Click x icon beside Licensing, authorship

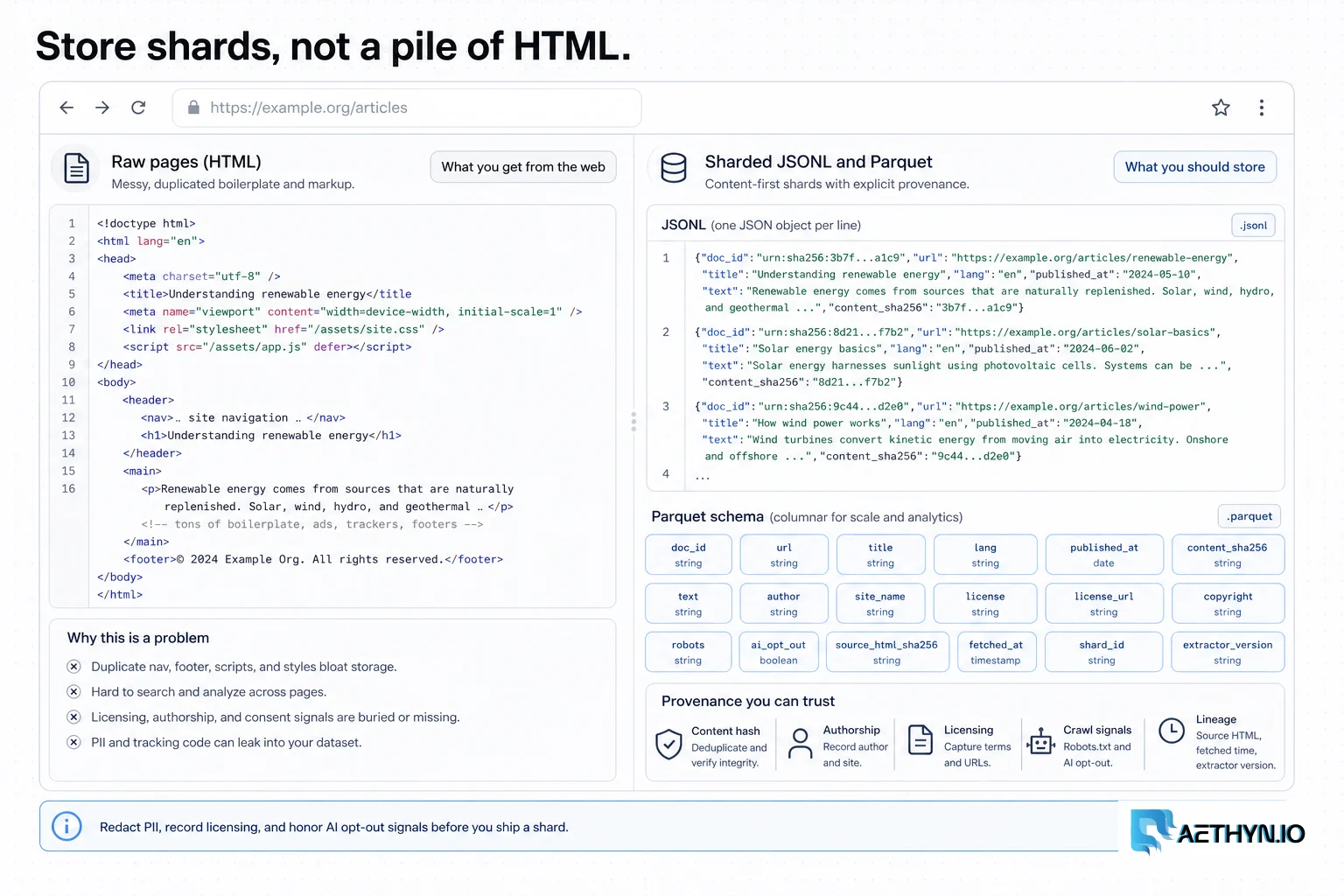point(74,717)
